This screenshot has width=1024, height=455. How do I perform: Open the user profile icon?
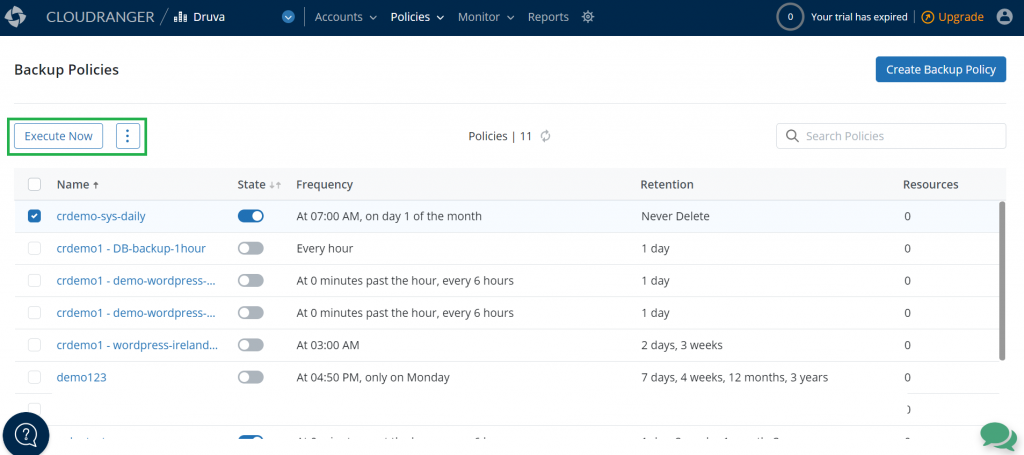point(1004,17)
